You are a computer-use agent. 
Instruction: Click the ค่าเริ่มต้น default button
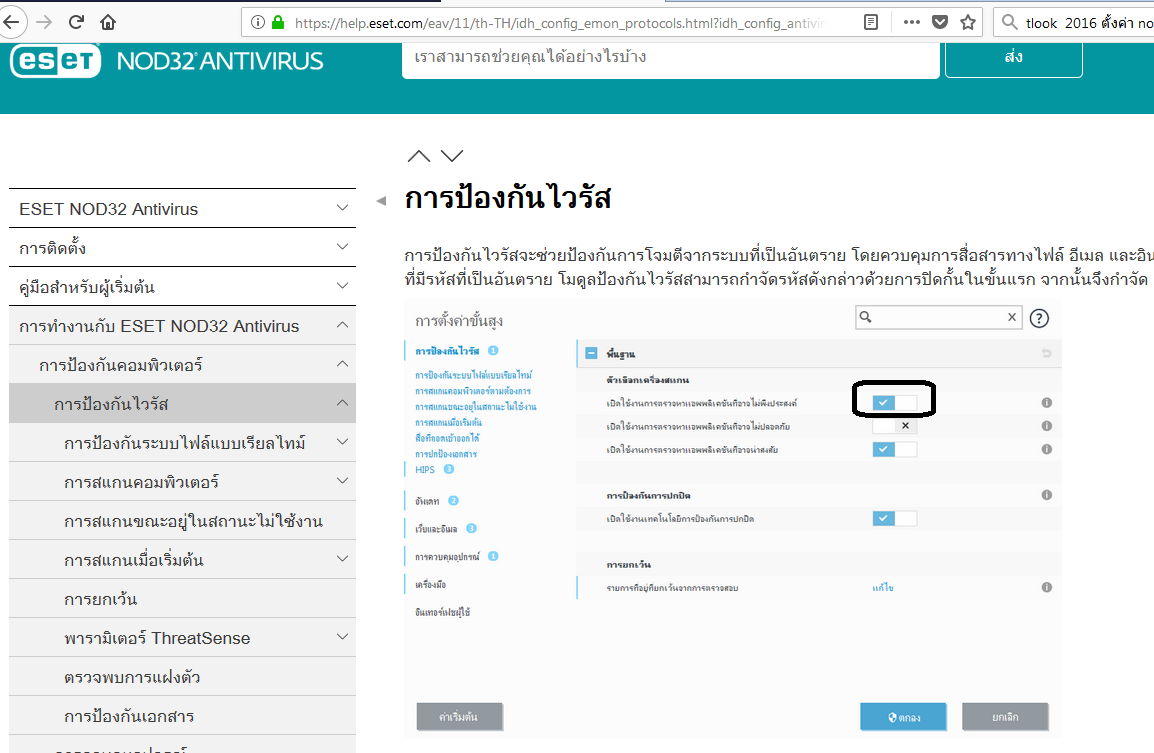[459, 716]
